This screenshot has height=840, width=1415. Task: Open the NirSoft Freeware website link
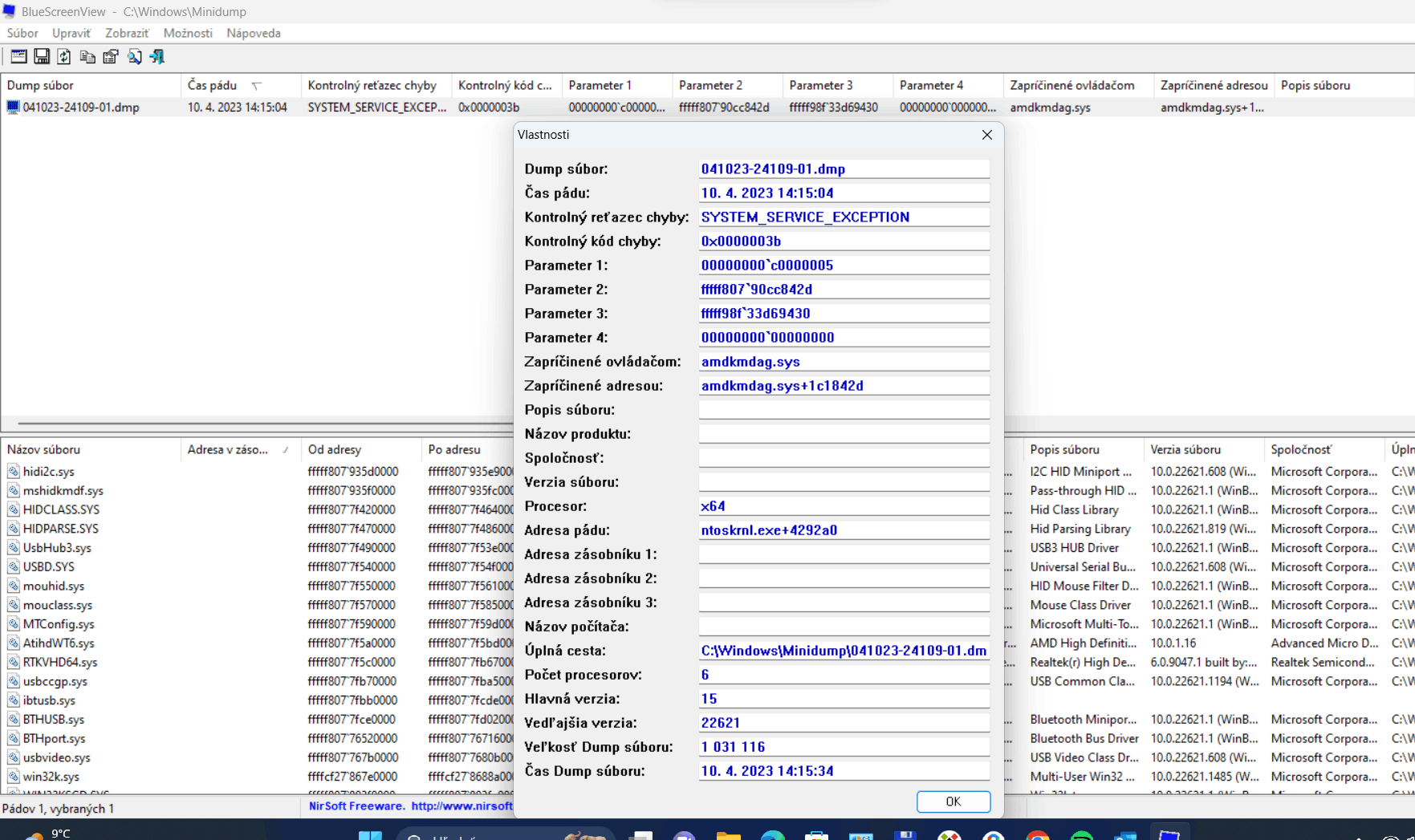click(410, 806)
